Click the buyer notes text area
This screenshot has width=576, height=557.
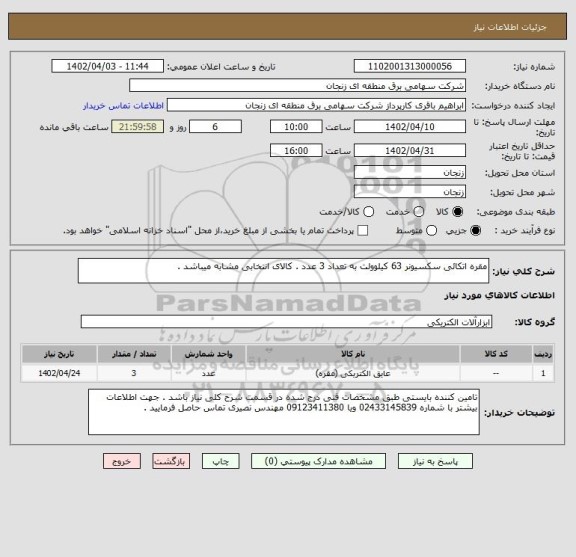click(x=284, y=412)
